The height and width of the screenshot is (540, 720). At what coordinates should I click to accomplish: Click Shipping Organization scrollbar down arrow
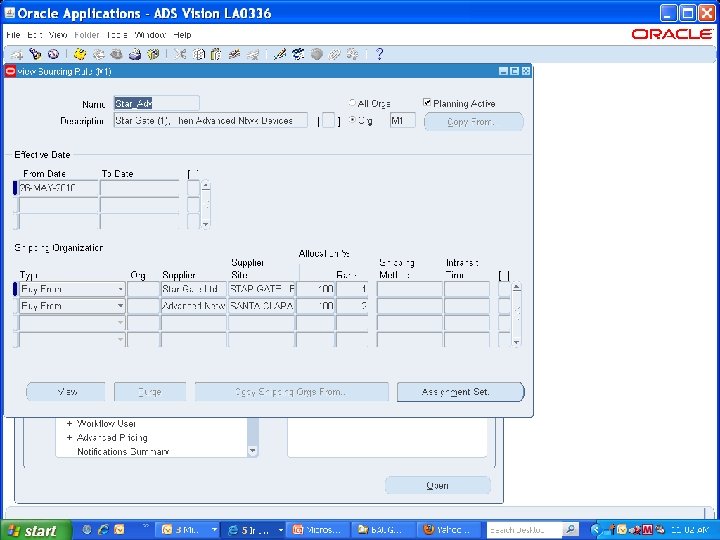point(517,342)
